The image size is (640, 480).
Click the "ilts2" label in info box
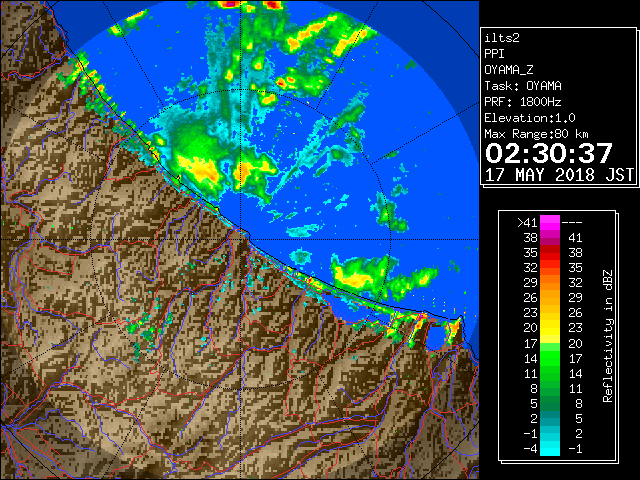[502, 38]
